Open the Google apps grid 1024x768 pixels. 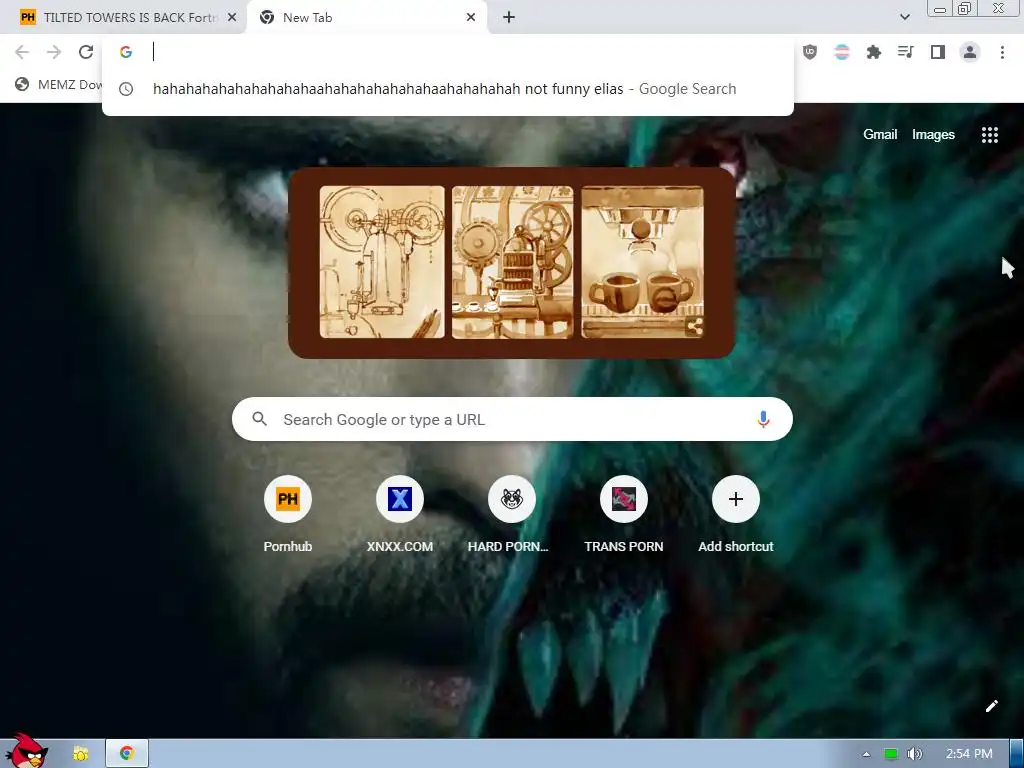(990, 135)
